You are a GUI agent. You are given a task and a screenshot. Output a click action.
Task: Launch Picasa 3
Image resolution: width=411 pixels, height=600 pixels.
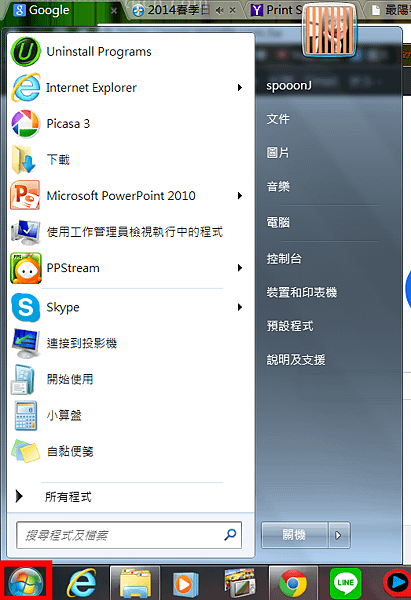[x=130, y=124]
